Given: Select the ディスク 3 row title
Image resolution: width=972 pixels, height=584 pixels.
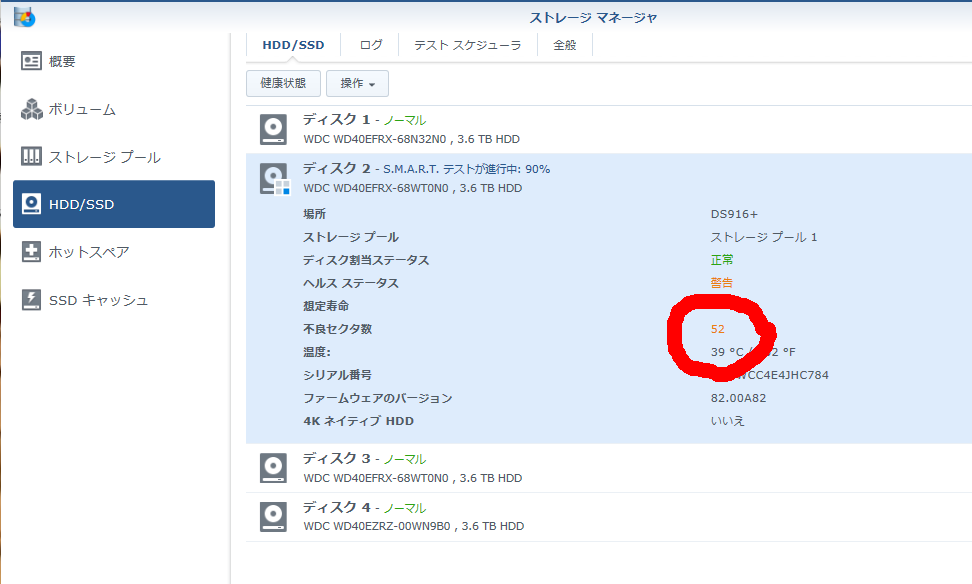Looking at the screenshot, I should click(337, 458).
